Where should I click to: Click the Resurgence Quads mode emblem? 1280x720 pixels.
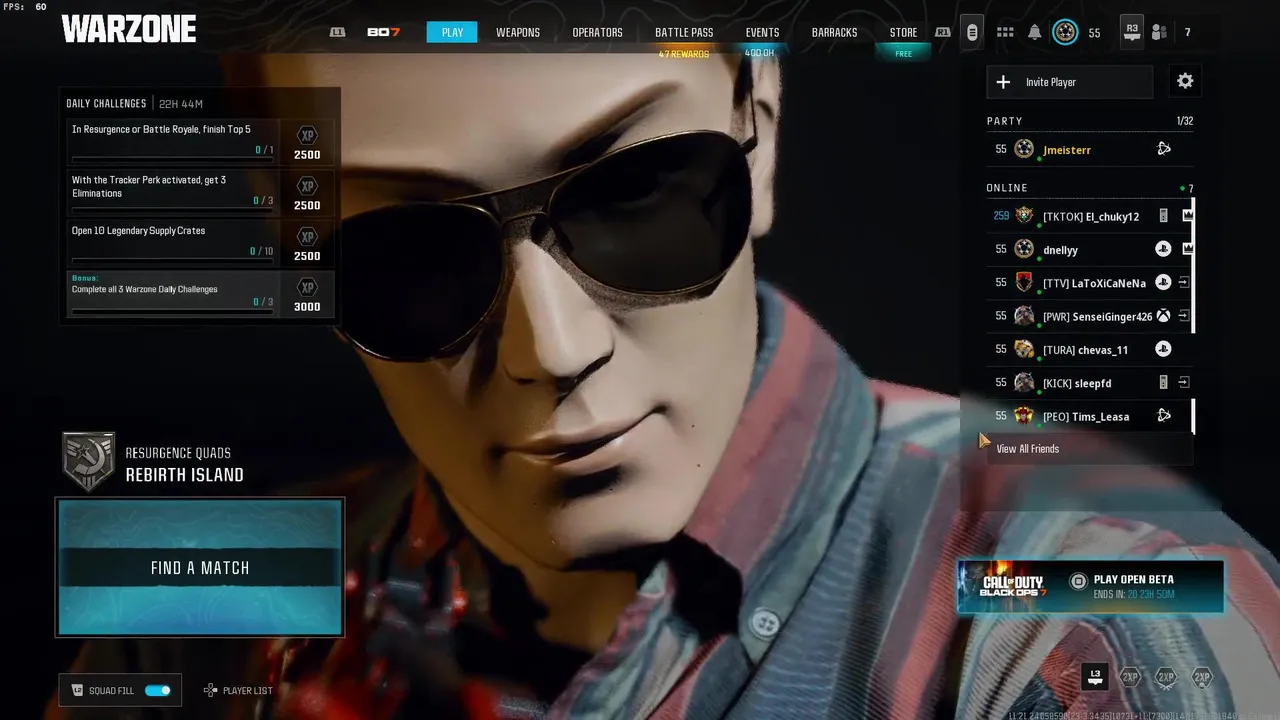coord(89,462)
